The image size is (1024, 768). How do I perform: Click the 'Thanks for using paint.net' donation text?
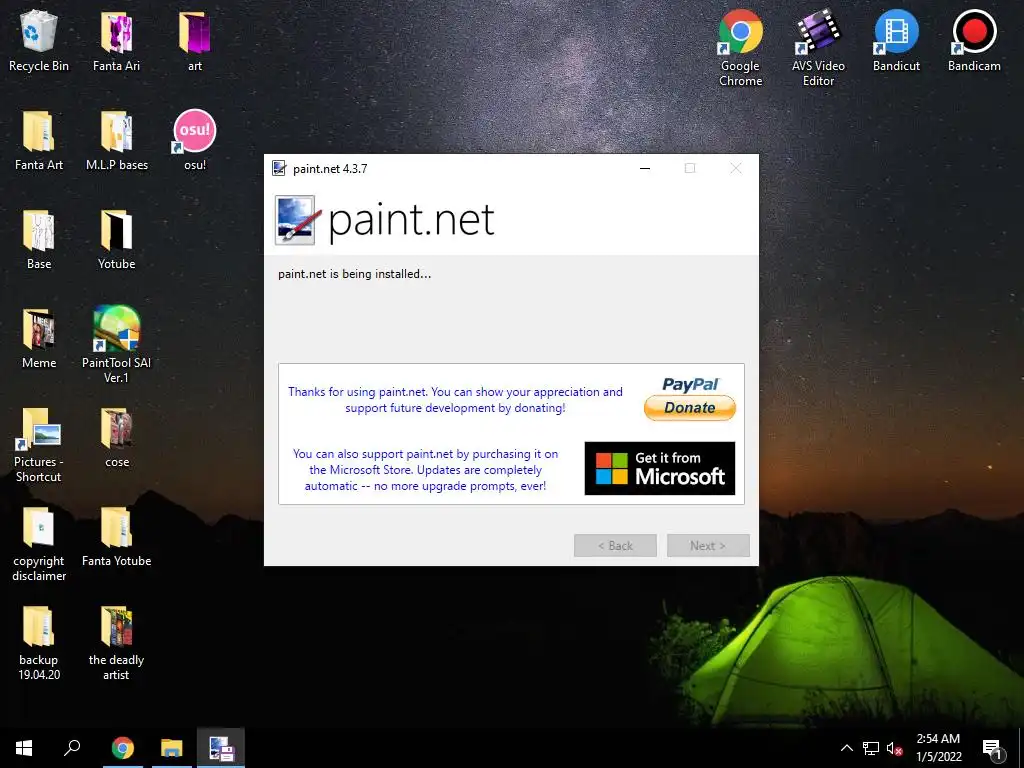(x=455, y=400)
